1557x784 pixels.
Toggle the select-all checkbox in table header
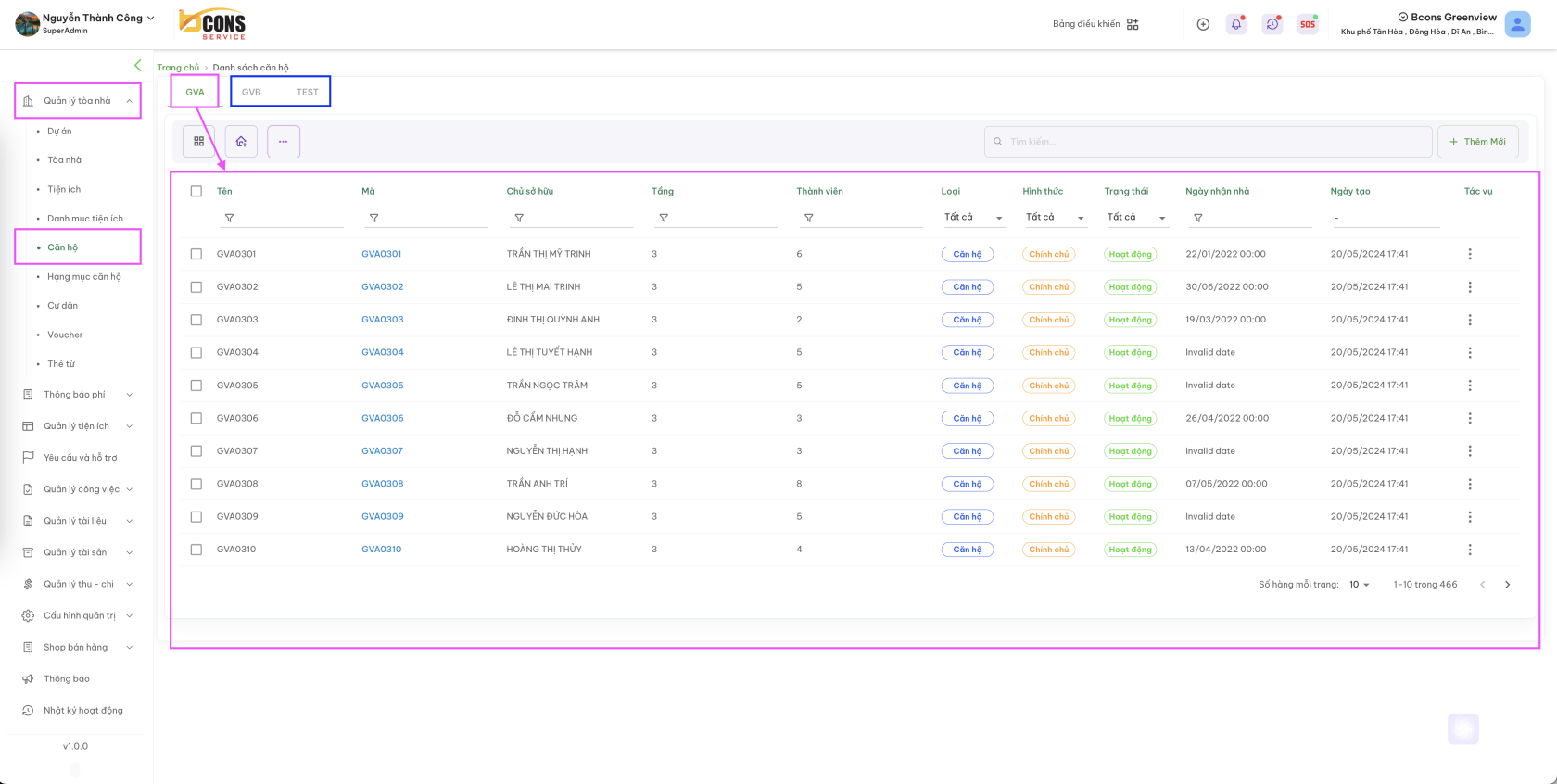click(196, 191)
